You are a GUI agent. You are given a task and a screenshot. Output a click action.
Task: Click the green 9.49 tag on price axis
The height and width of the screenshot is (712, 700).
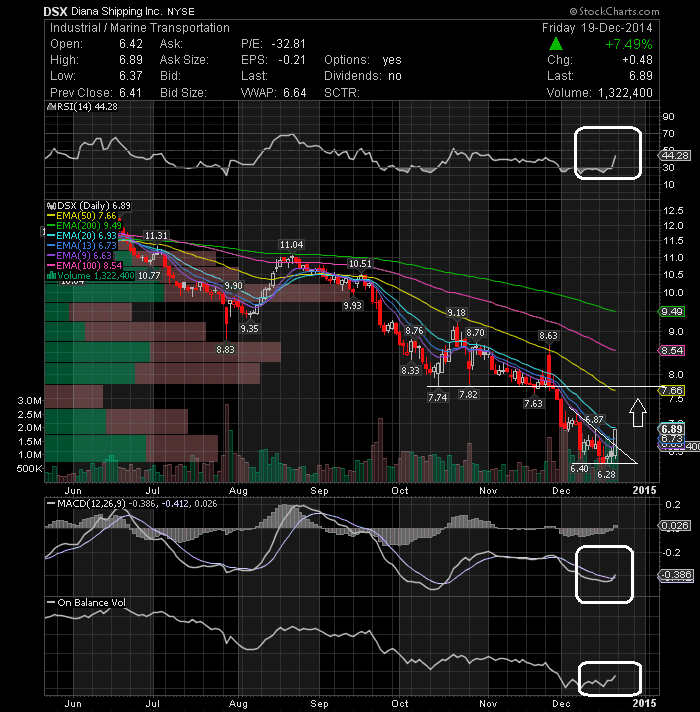coord(671,312)
